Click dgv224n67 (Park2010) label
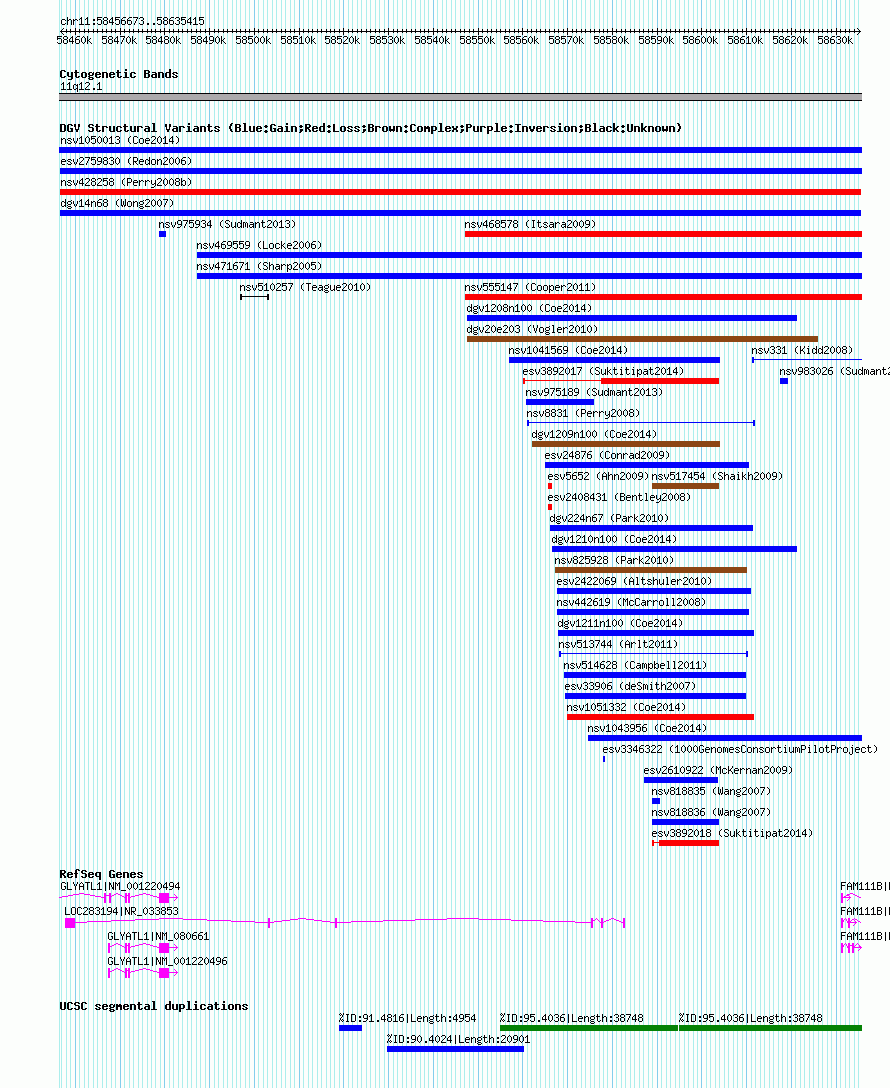Image resolution: width=890 pixels, height=1088 pixels. pos(609,518)
